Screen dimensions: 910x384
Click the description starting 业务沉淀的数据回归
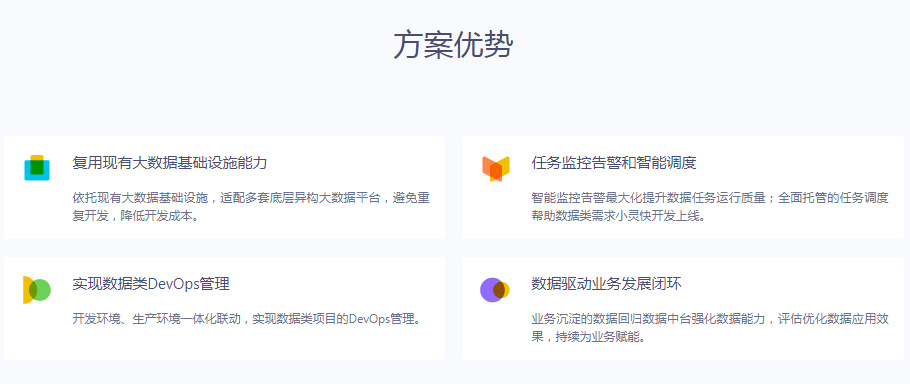pos(710,328)
